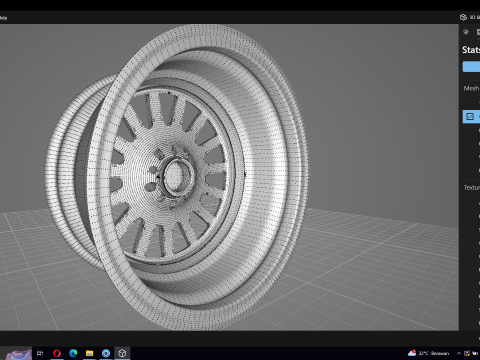This screenshot has width=480, height=360.
Task: Open the Help menu
Action: tap(3, 18)
